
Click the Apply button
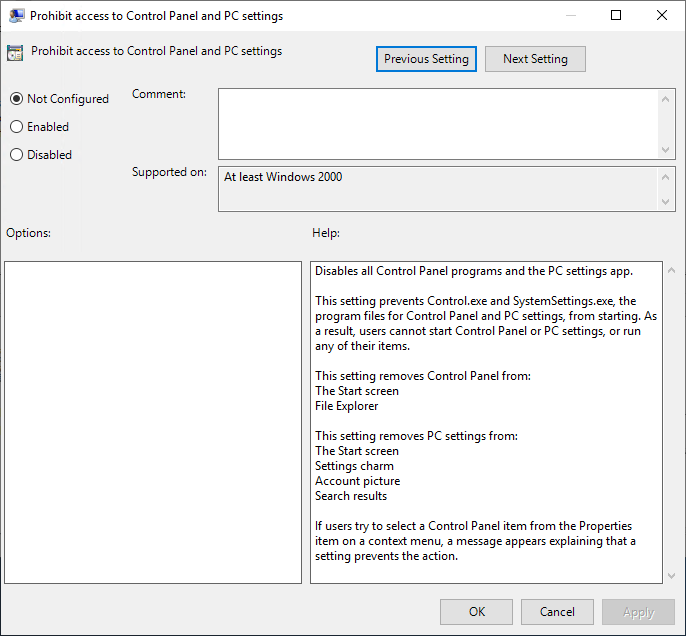(x=638, y=612)
